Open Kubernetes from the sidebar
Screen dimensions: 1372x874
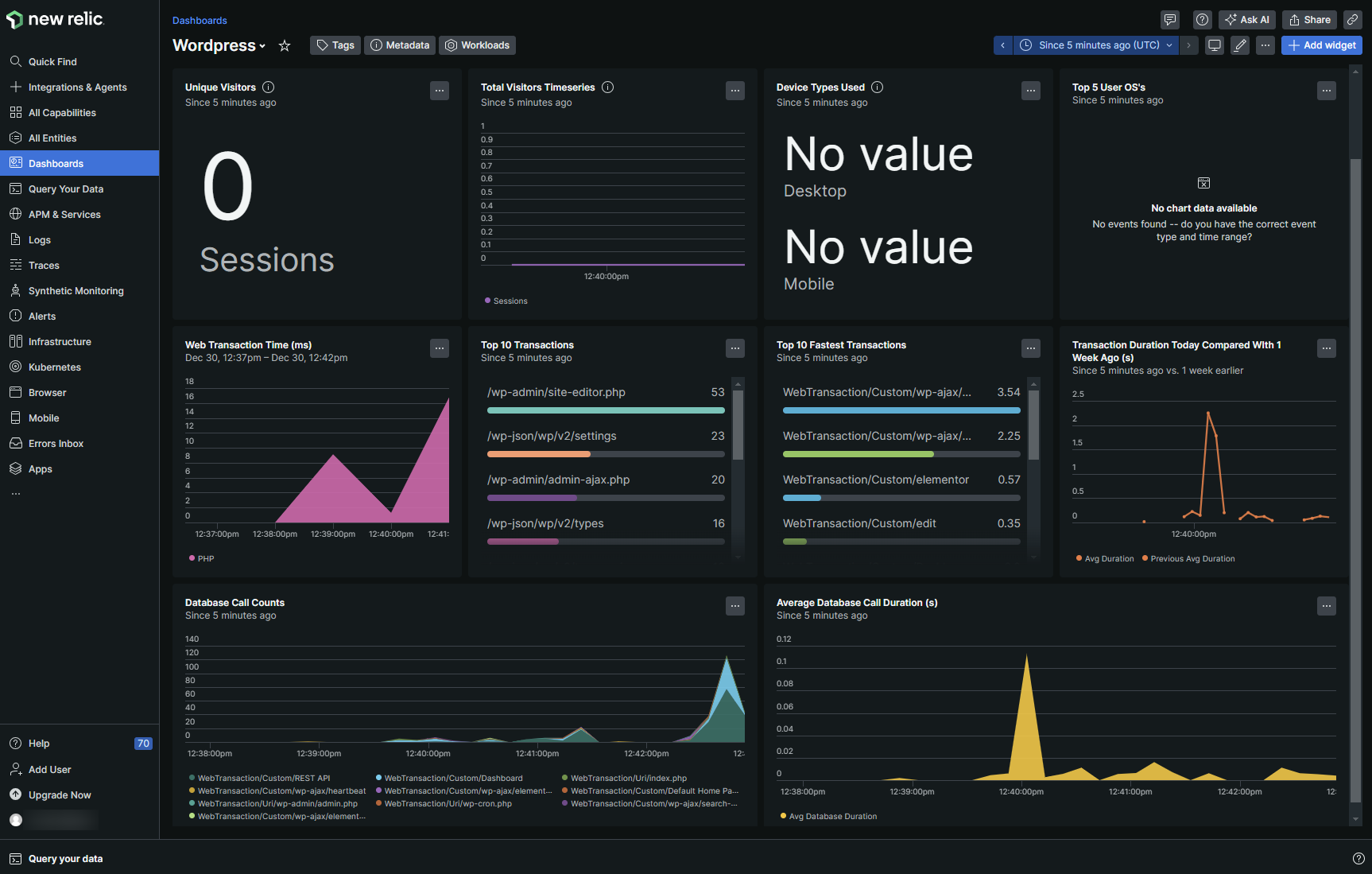click(x=53, y=367)
